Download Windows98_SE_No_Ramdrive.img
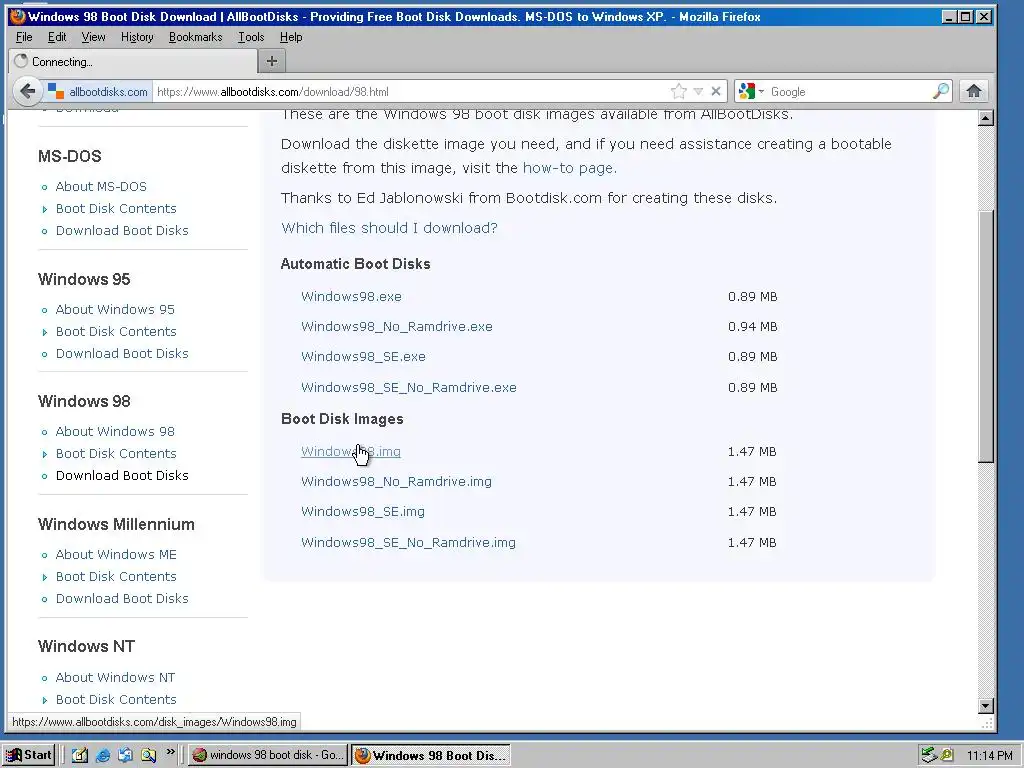This screenshot has width=1024, height=768. [x=408, y=542]
